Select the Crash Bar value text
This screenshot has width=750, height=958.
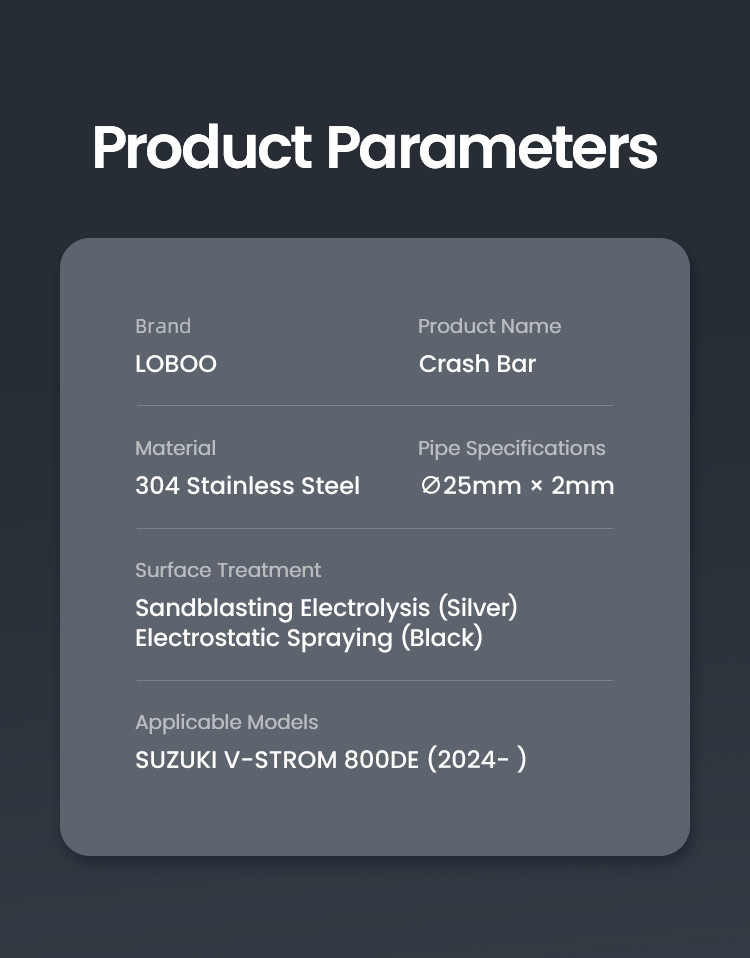477,364
